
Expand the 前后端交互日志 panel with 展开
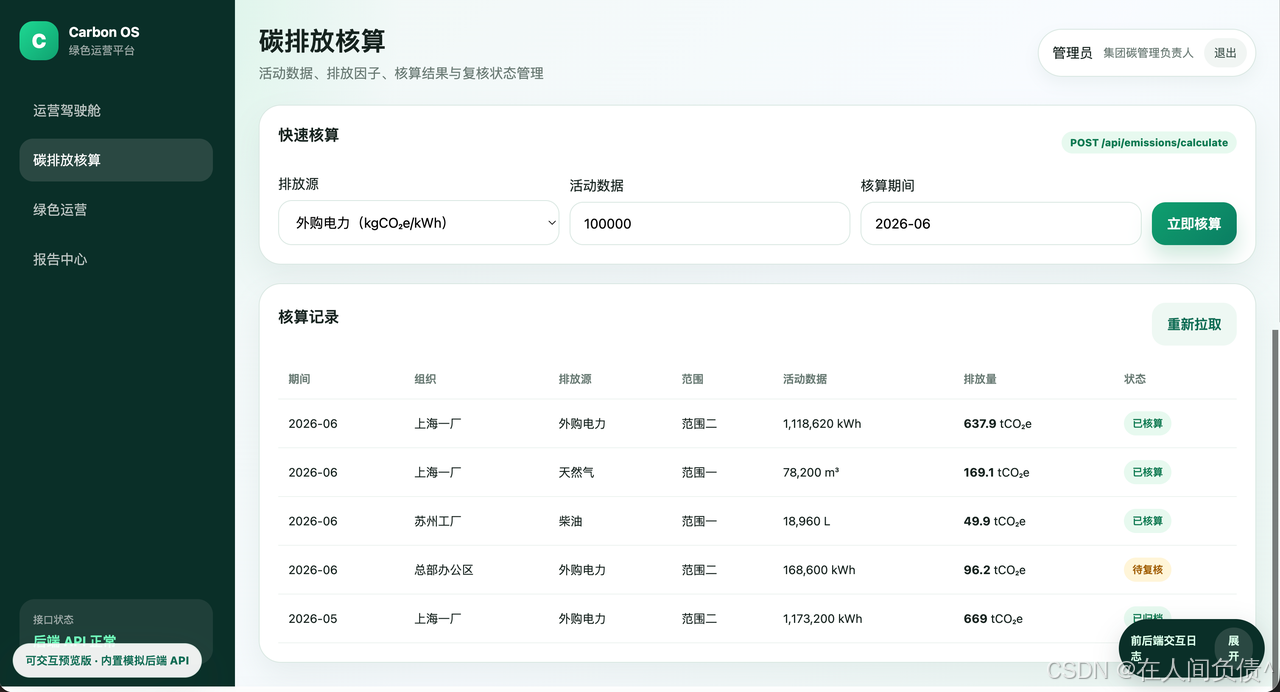[x=1233, y=648]
